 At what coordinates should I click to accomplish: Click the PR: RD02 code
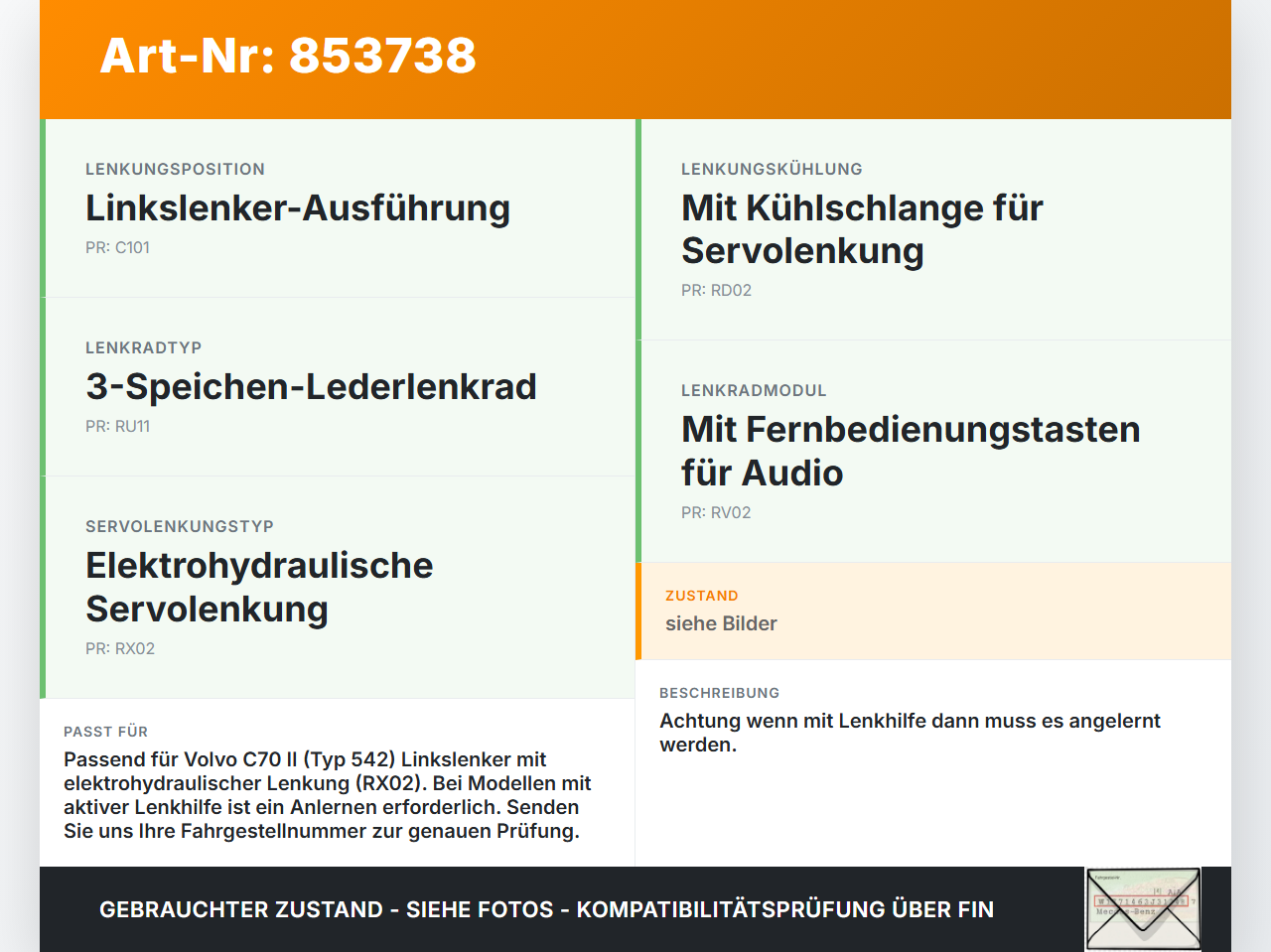(x=716, y=290)
